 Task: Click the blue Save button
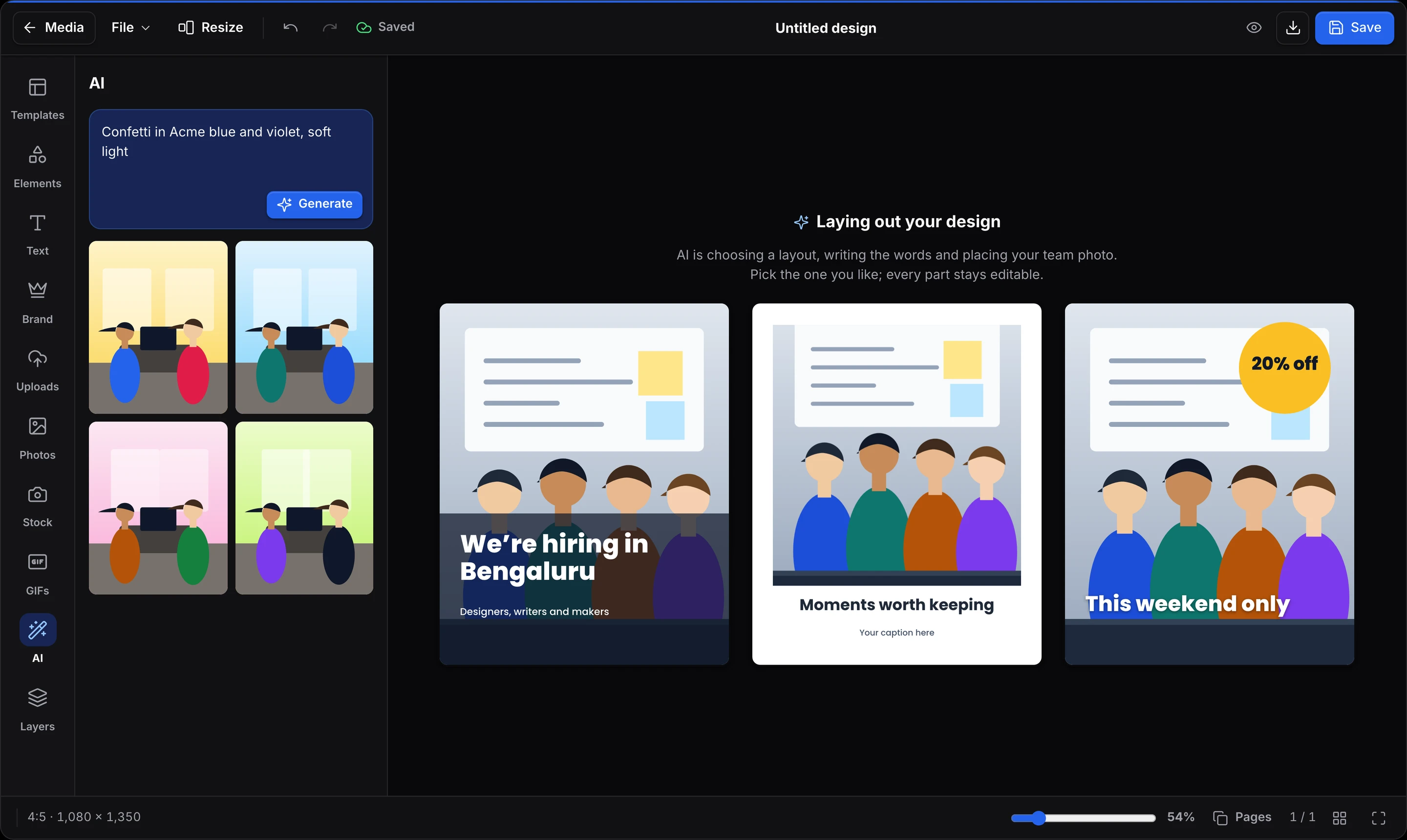pos(1354,28)
